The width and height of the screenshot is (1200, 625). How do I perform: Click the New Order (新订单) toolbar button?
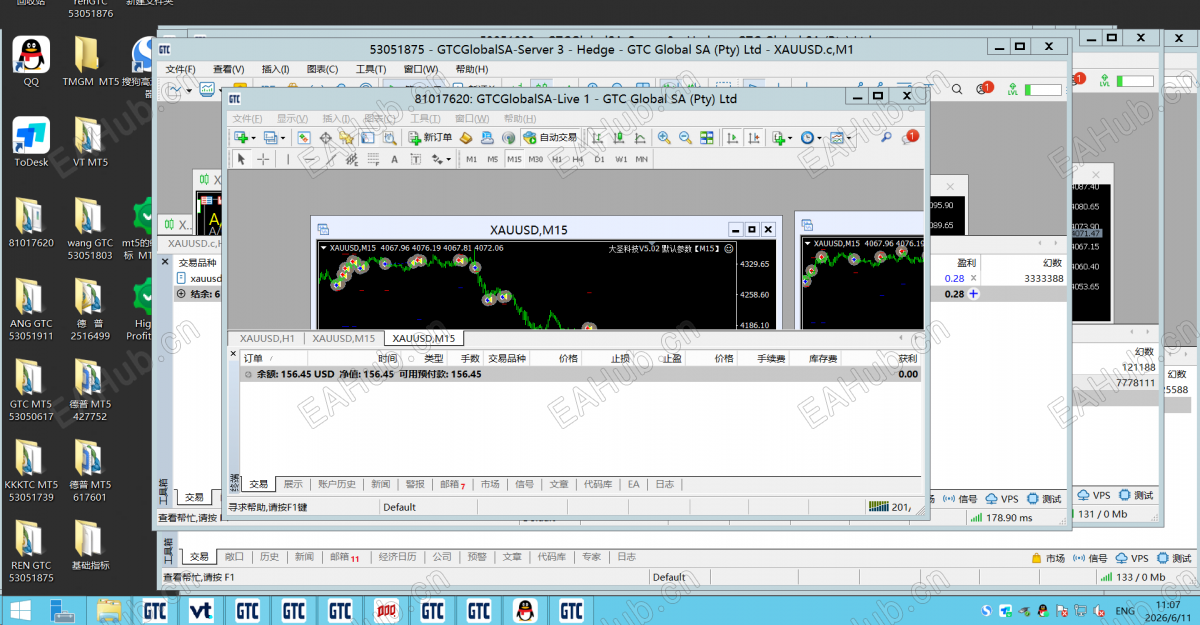431,137
